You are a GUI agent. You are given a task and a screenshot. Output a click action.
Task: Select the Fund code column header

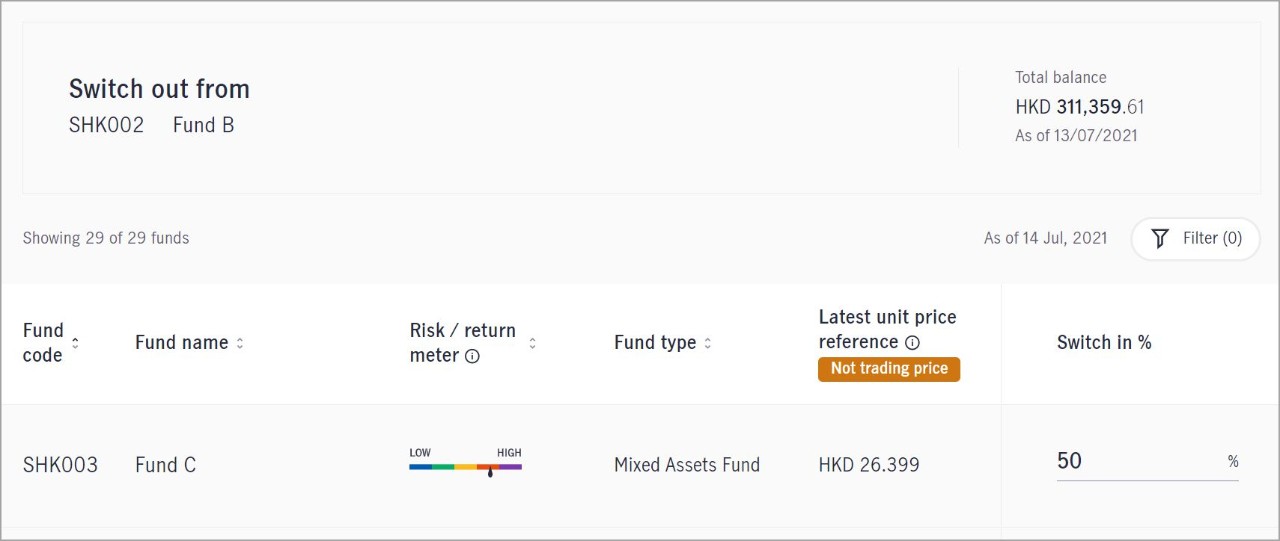coord(43,342)
